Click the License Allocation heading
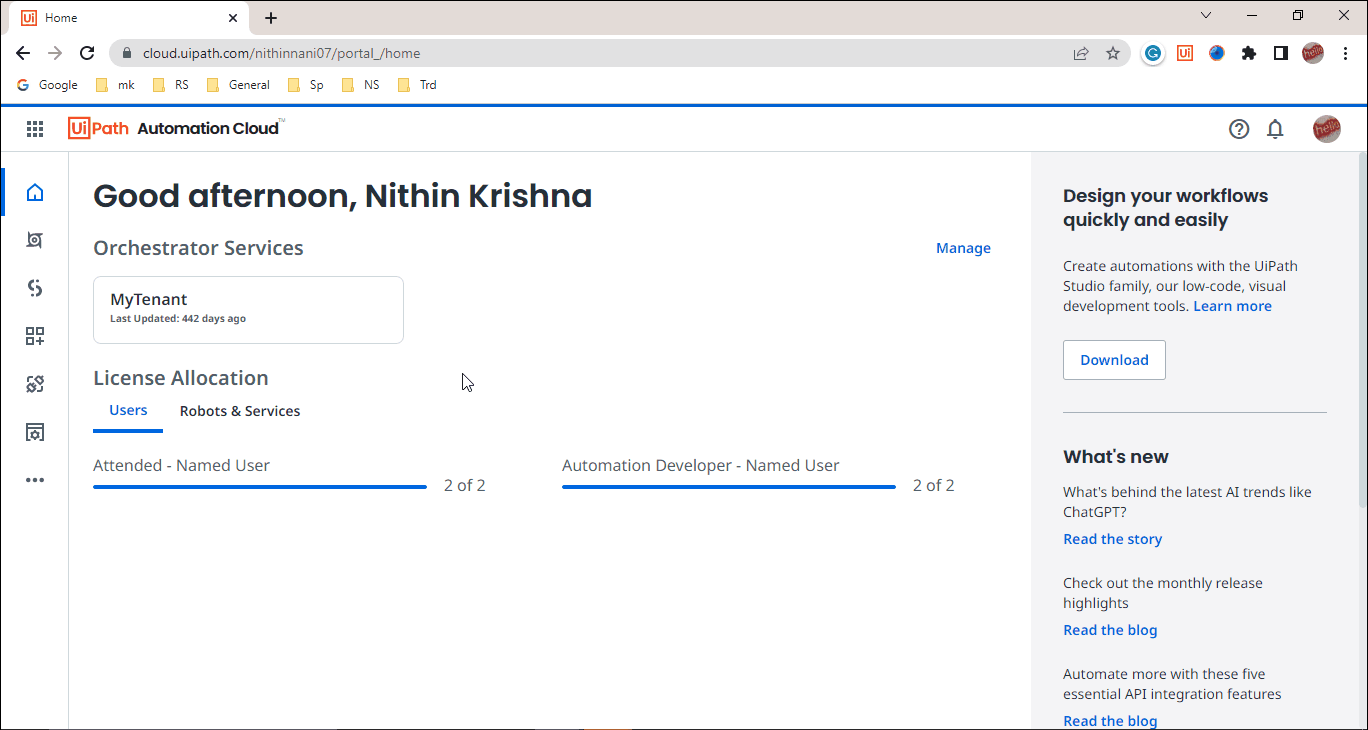Screen dimensions: 1368x730 coord(181,378)
